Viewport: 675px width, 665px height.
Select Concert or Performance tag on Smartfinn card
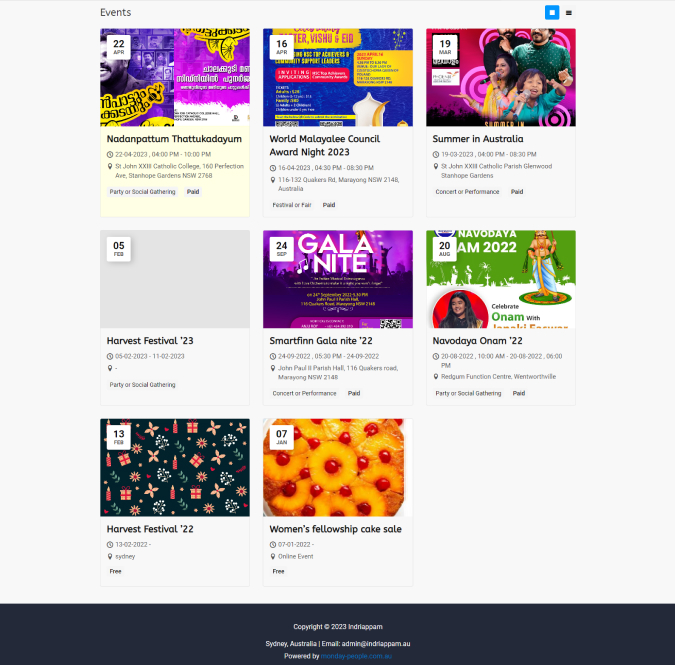pyautogui.click(x=304, y=393)
